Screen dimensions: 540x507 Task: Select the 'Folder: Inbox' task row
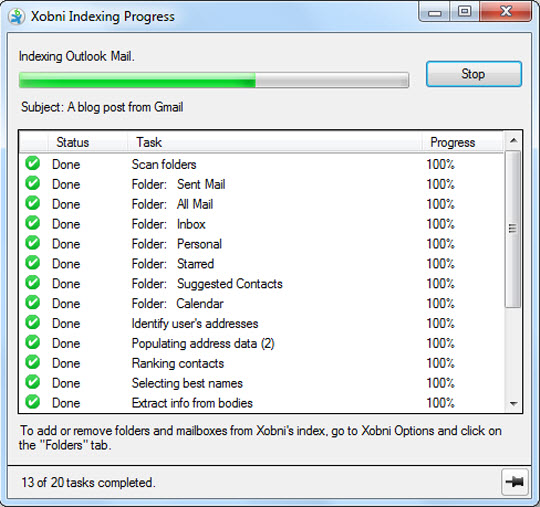click(x=262, y=224)
